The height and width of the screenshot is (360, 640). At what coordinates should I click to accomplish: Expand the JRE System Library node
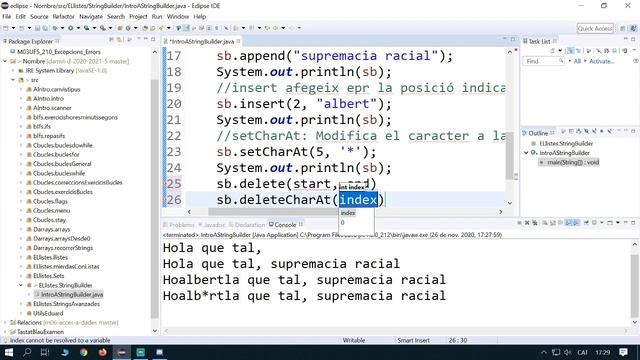(x=13, y=71)
